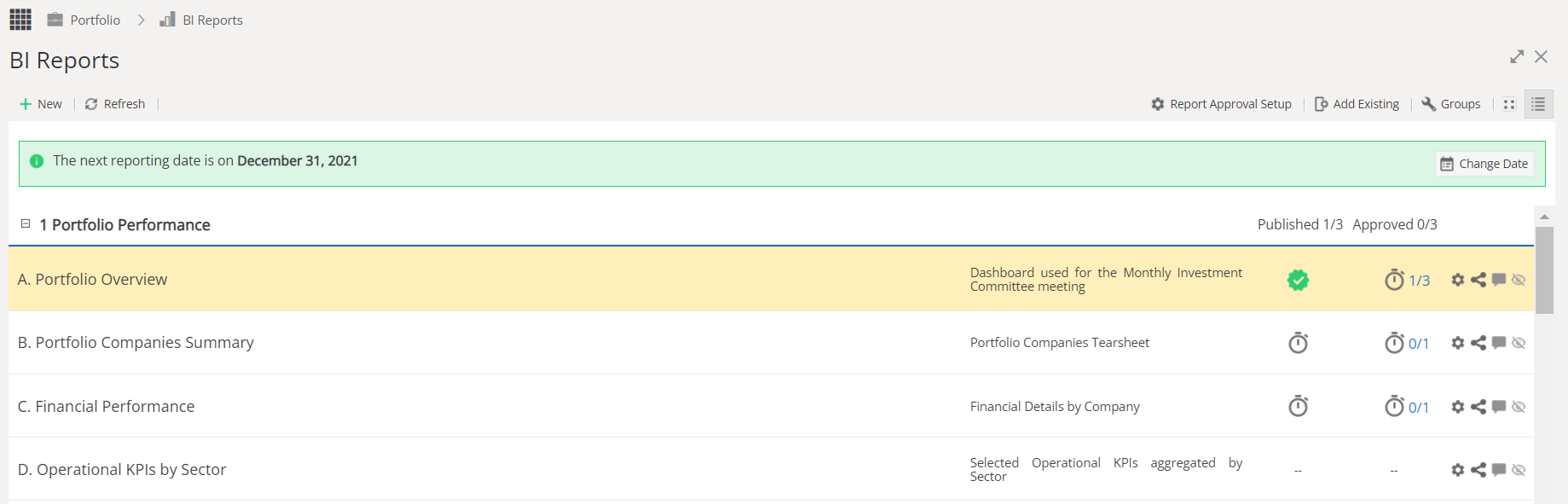Image resolution: width=1568 pixels, height=504 pixels.
Task: Switch to list view layout
Action: pos(1538,104)
